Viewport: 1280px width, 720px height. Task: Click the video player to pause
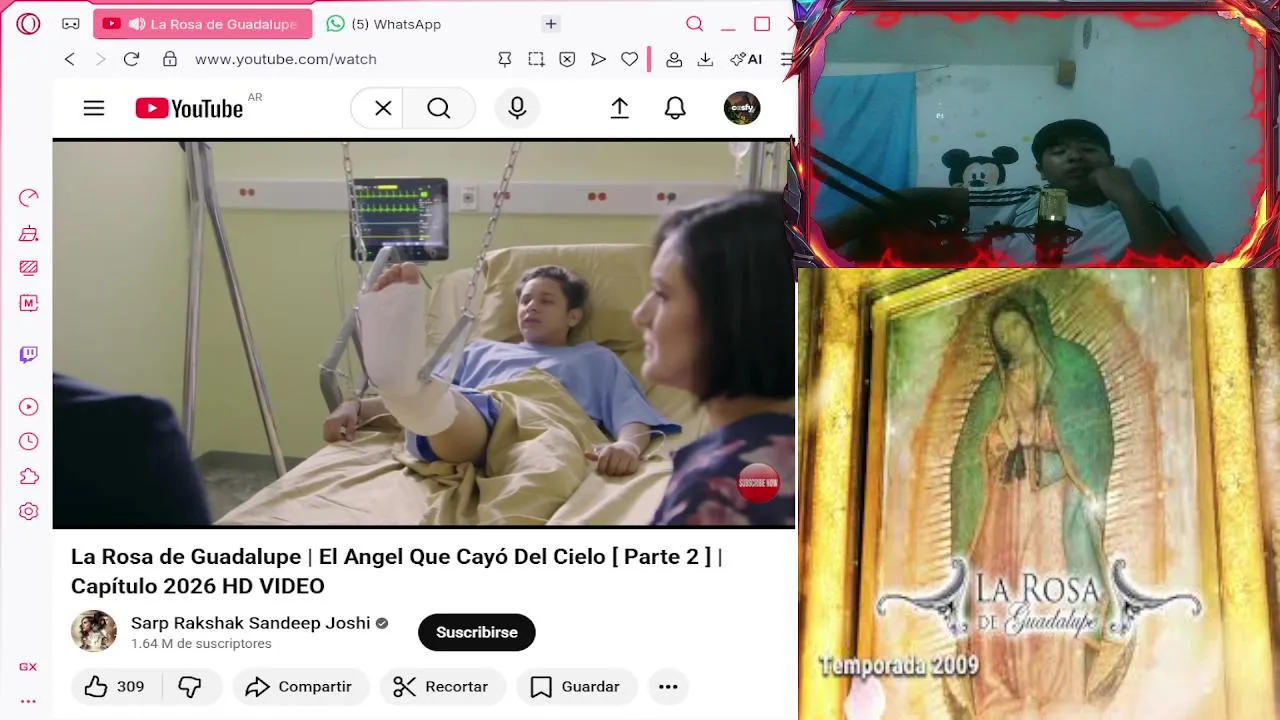[x=424, y=333]
